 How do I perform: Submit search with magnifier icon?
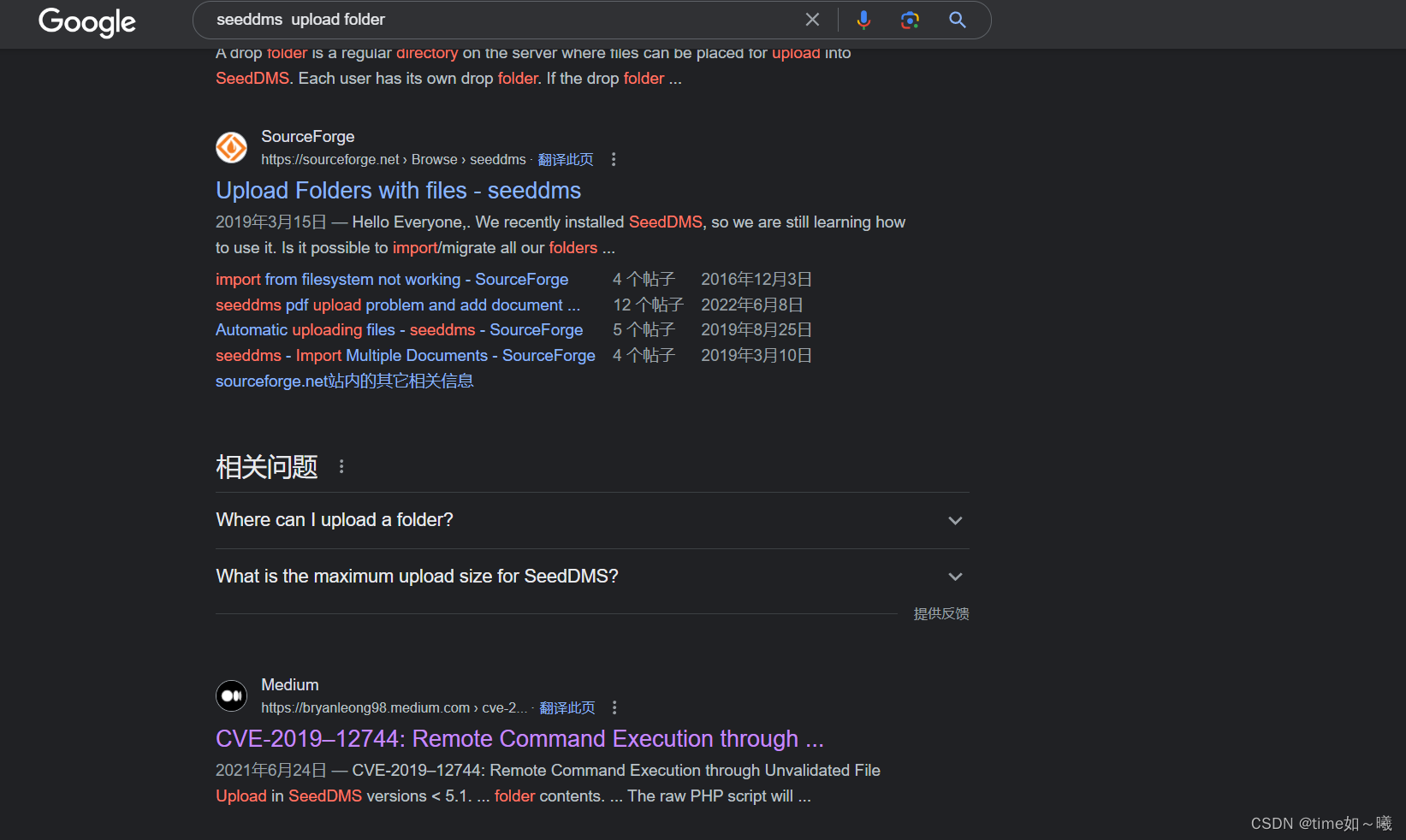[958, 20]
